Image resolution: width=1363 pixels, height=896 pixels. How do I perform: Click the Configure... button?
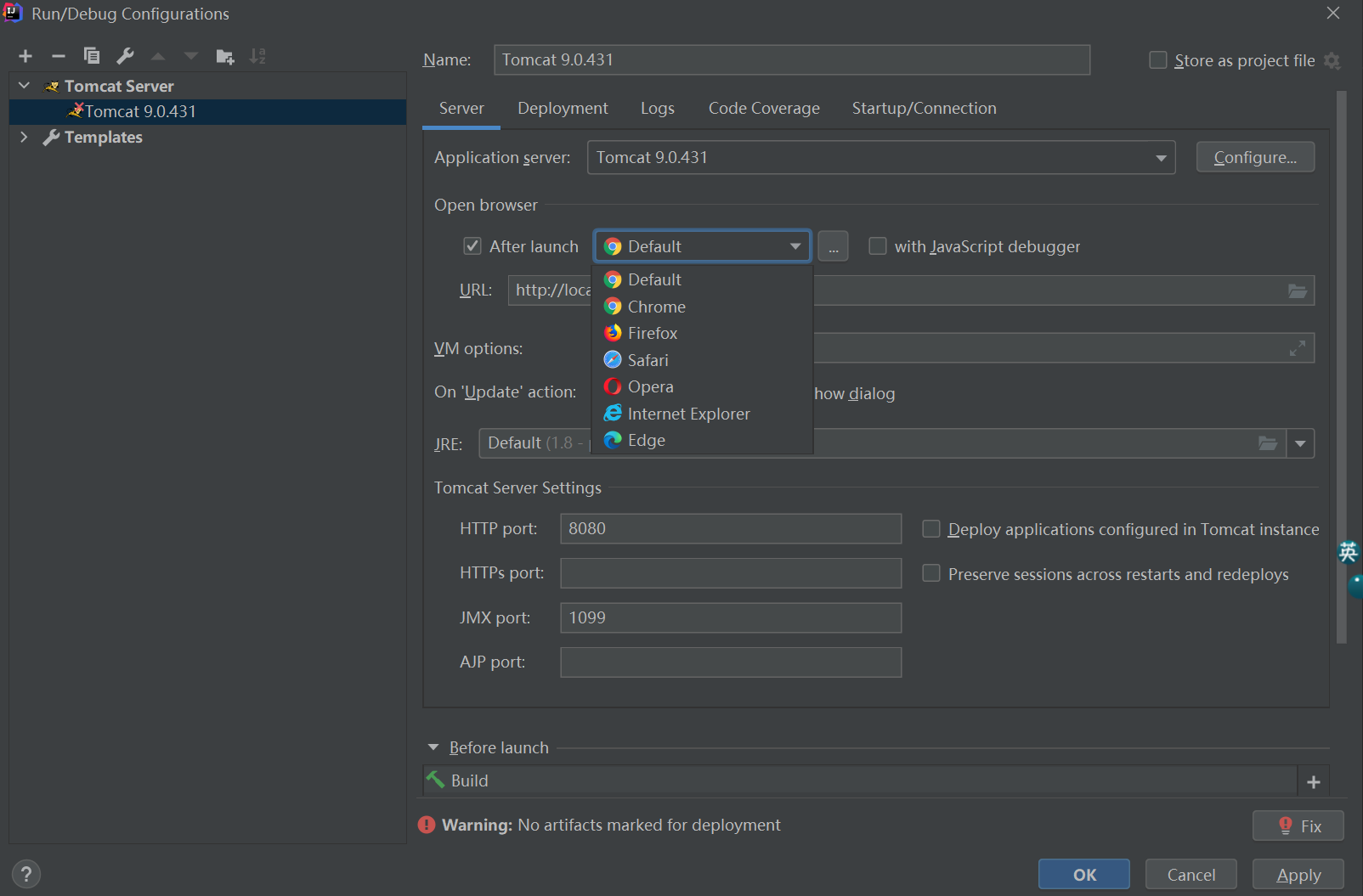[x=1255, y=157]
